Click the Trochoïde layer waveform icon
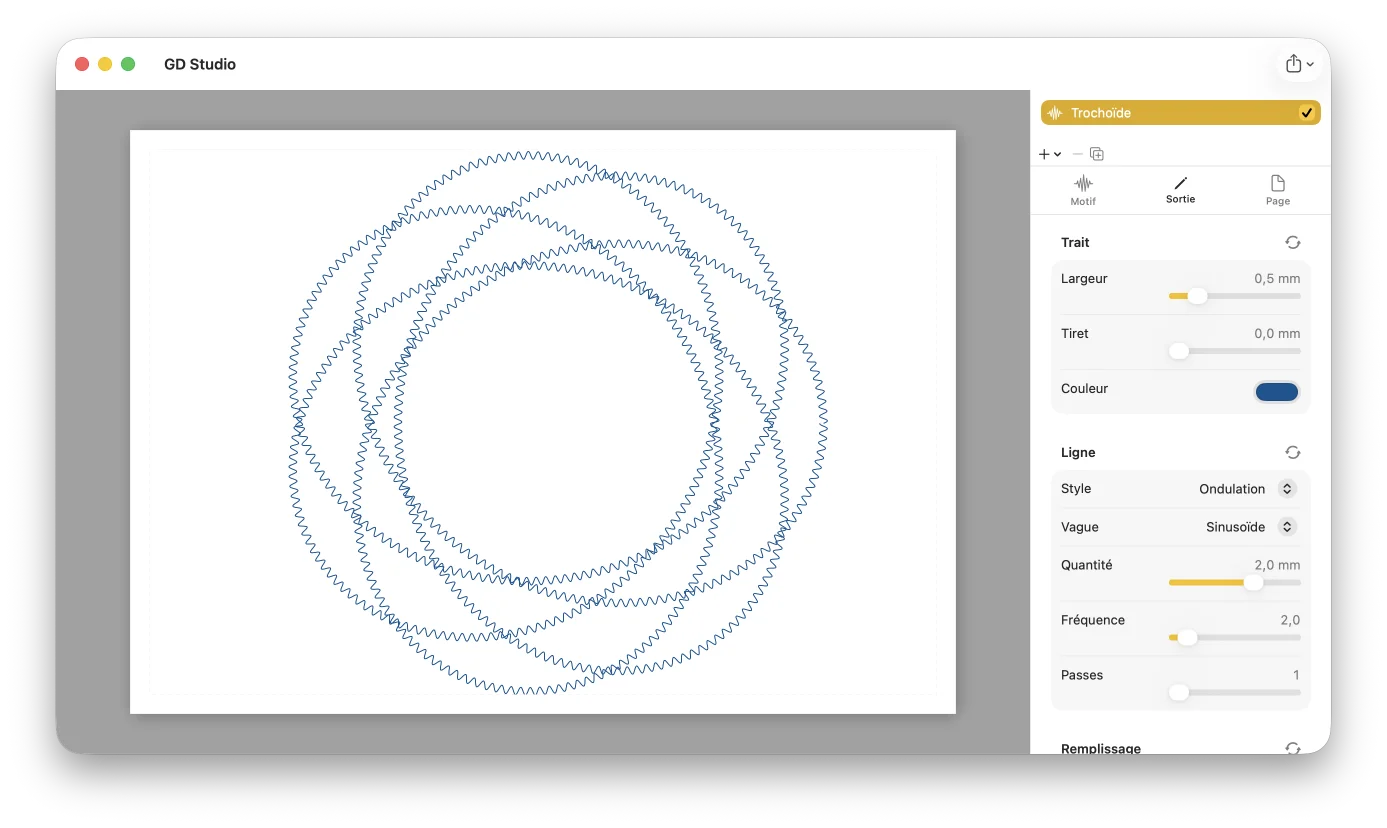The height and width of the screenshot is (828, 1387). pyautogui.click(x=1053, y=113)
